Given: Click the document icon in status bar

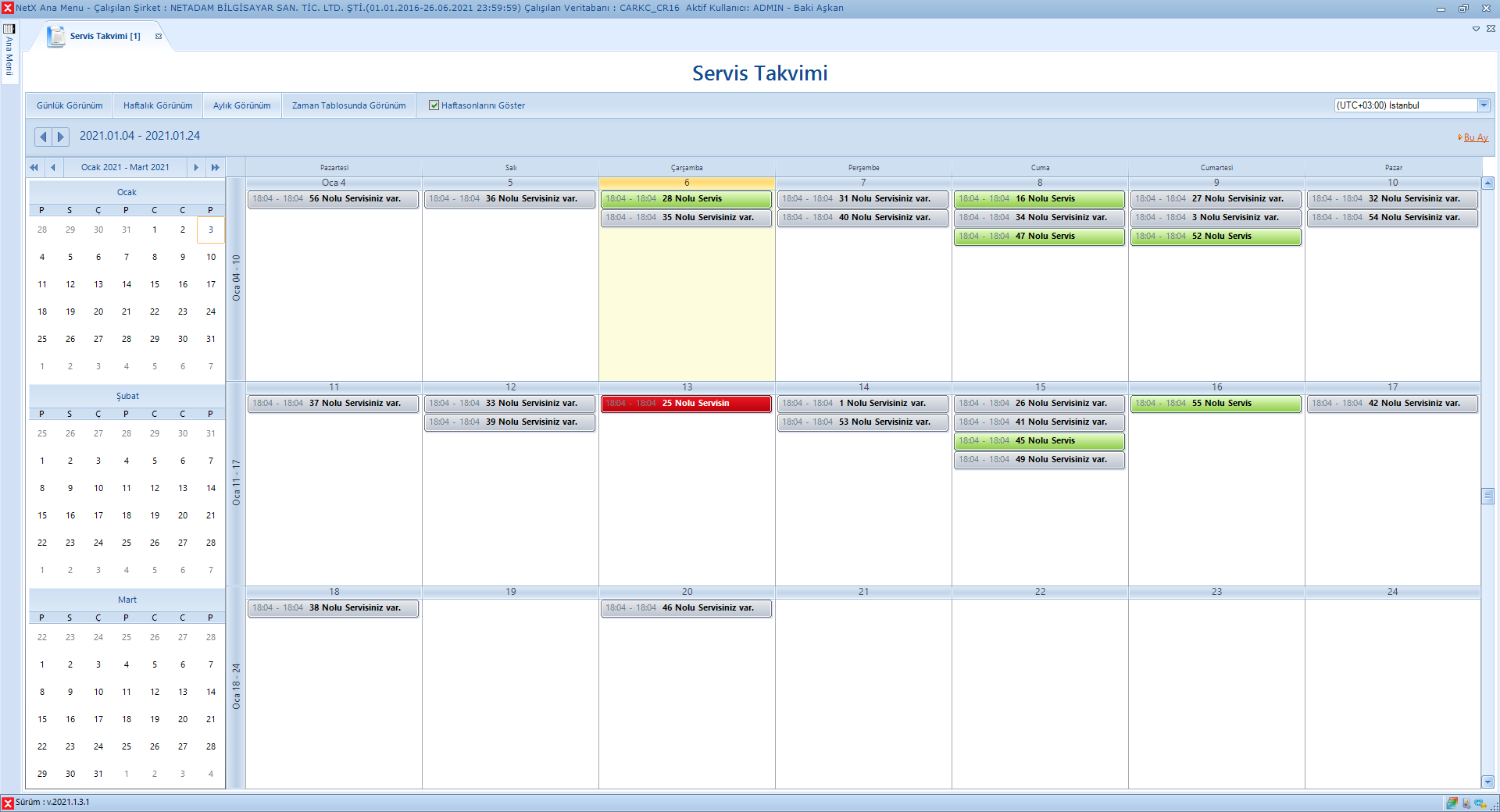Looking at the screenshot, I should 1466,803.
